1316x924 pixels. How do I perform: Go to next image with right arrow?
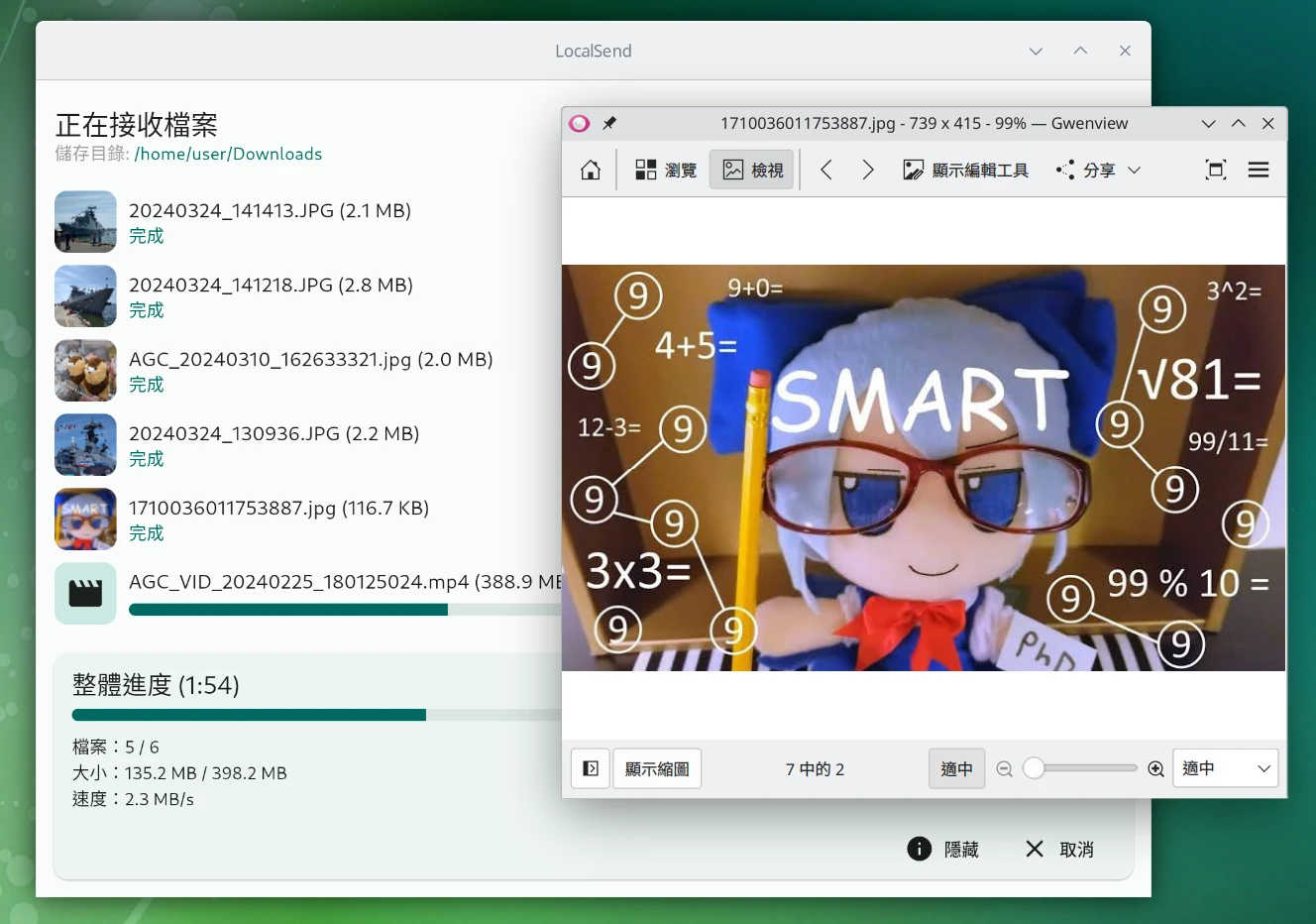coord(868,171)
